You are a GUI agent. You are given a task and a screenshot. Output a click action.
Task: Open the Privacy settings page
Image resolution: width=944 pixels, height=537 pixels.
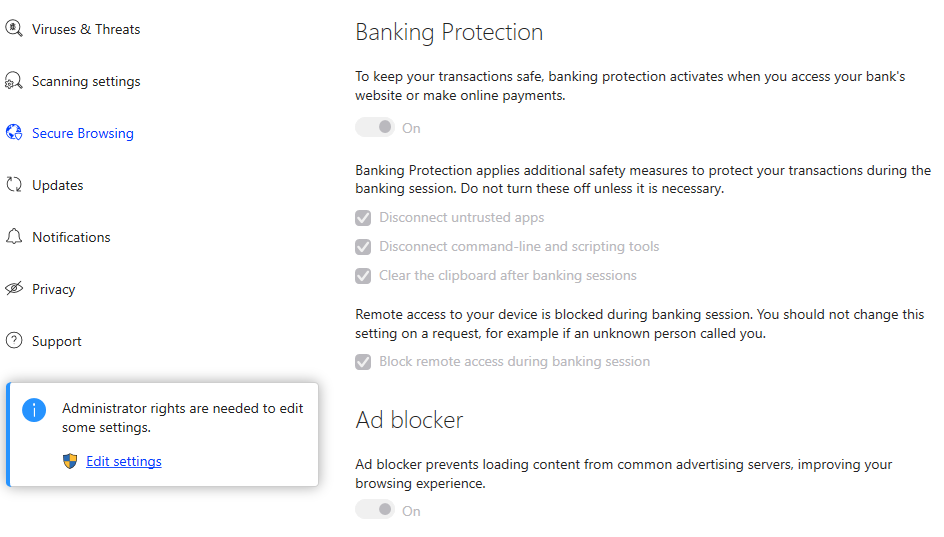54,289
